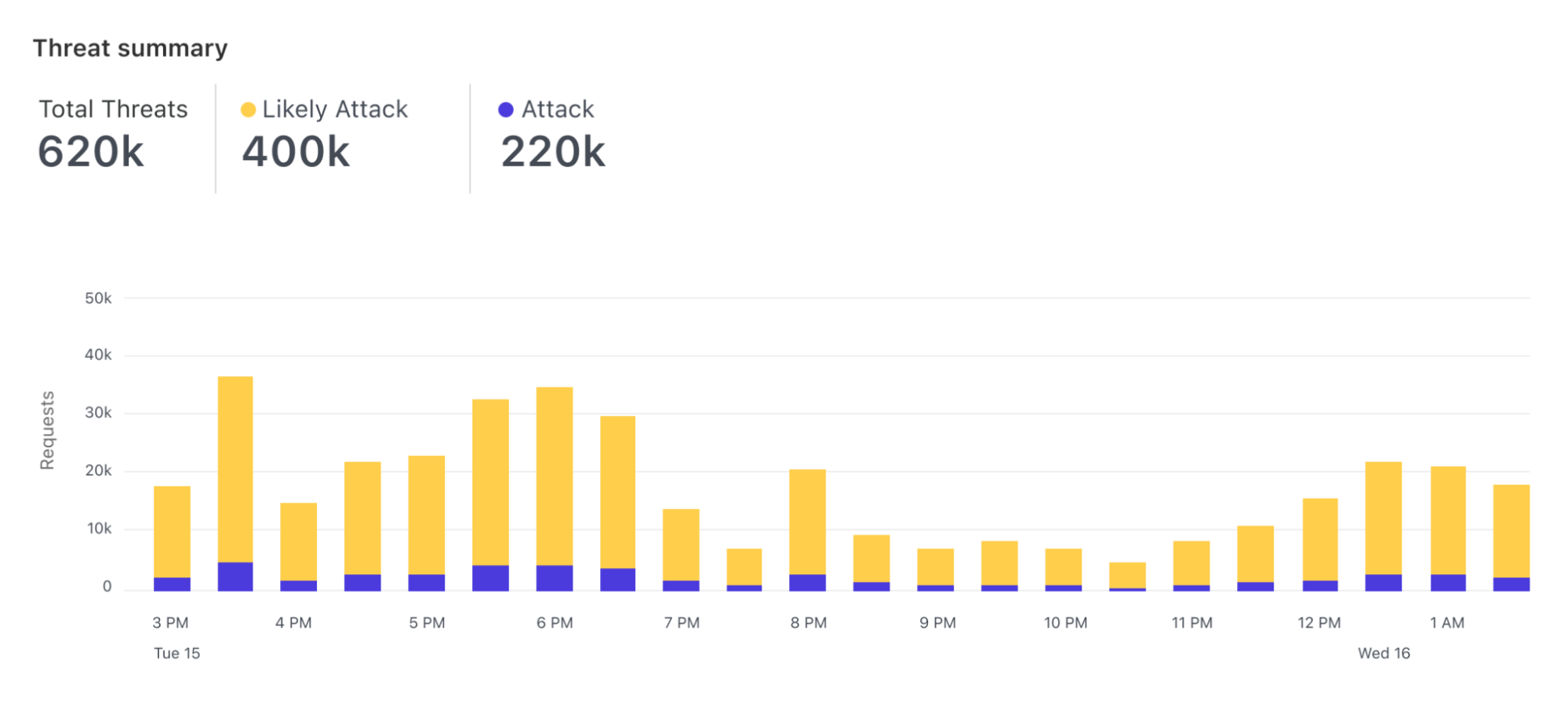Click the Tue 15 date label
This screenshot has width=1568, height=710.
click(x=176, y=654)
